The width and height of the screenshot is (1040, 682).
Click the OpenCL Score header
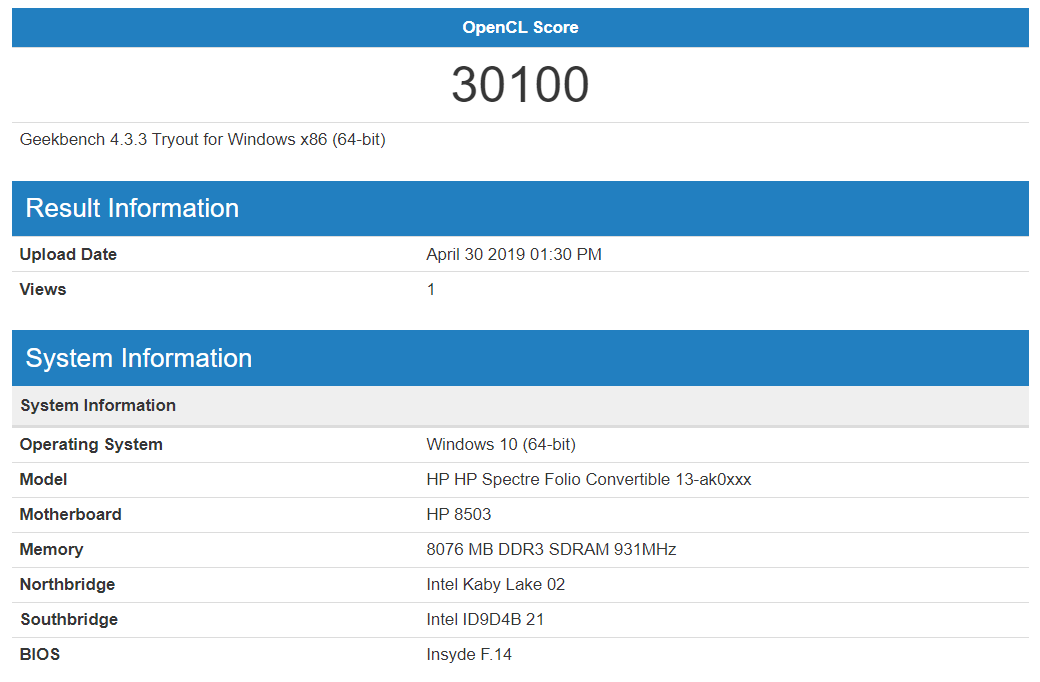pos(520,27)
